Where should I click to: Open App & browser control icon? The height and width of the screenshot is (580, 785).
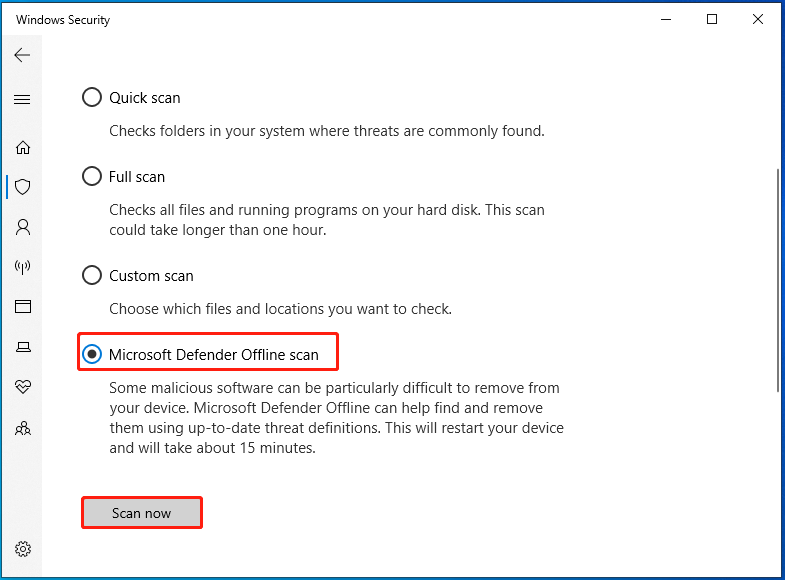coord(23,306)
